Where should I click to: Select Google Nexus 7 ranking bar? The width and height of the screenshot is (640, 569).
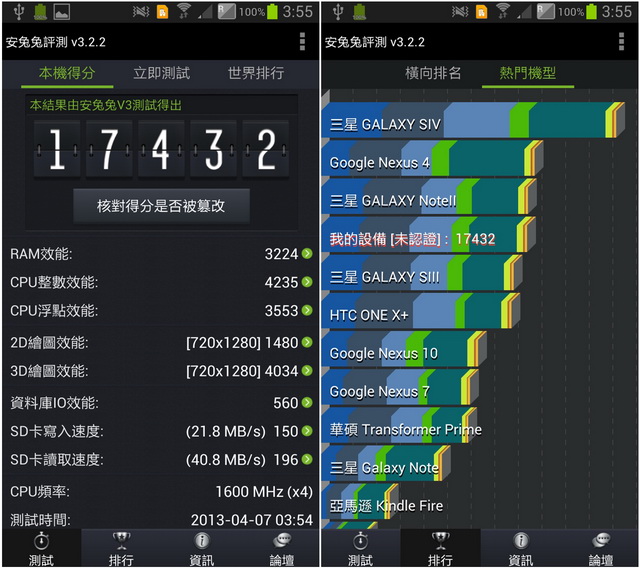(400, 387)
